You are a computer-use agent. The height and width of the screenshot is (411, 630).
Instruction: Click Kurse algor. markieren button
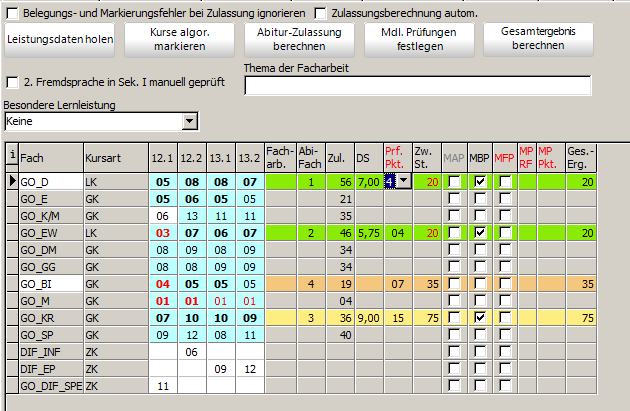click(x=180, y=39)
